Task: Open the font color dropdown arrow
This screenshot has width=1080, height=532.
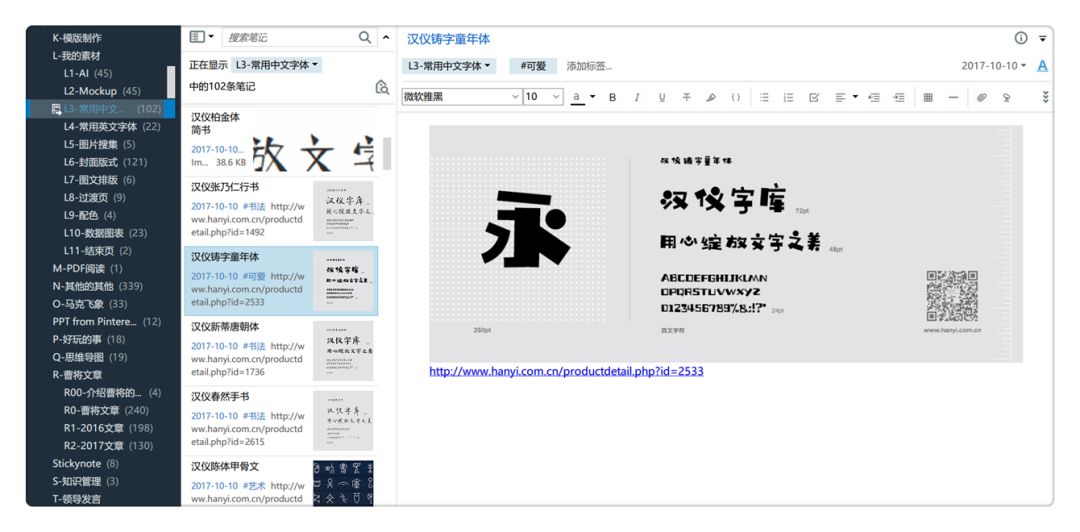Action: click(x=592, y=97)
